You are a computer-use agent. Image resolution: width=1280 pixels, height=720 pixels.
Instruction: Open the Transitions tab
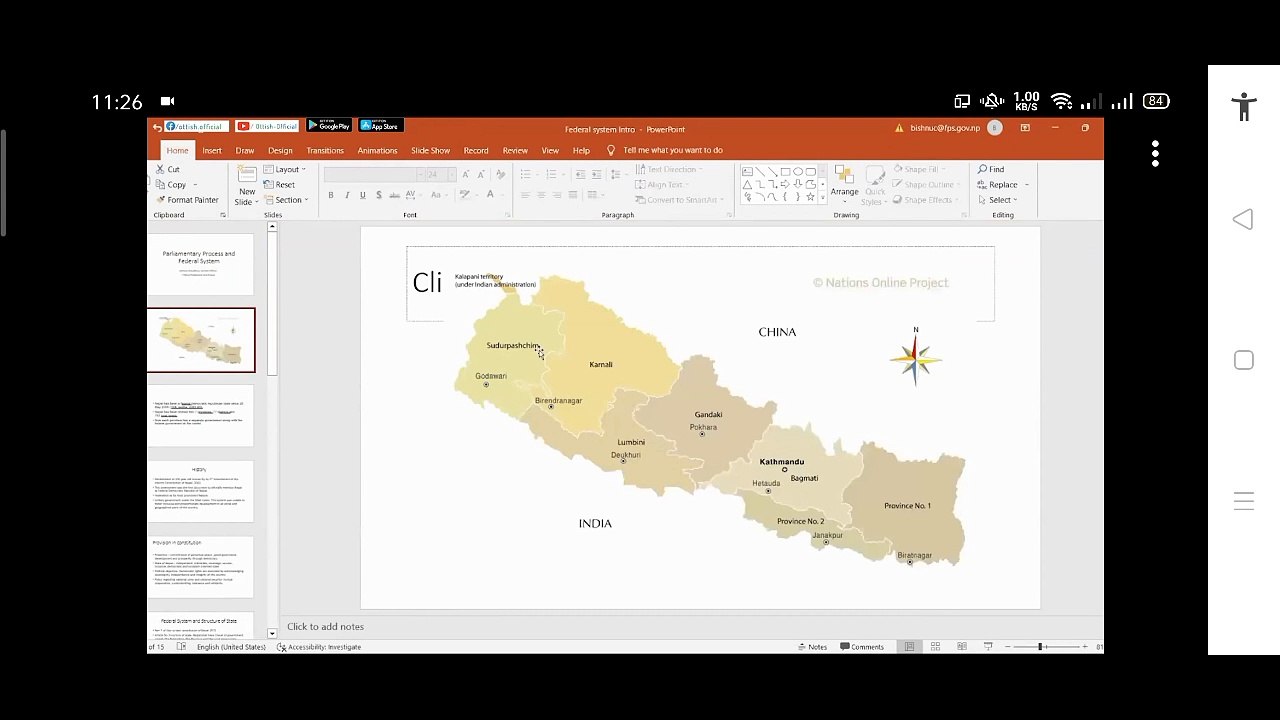pyautogui.click(x=325, y=150)
